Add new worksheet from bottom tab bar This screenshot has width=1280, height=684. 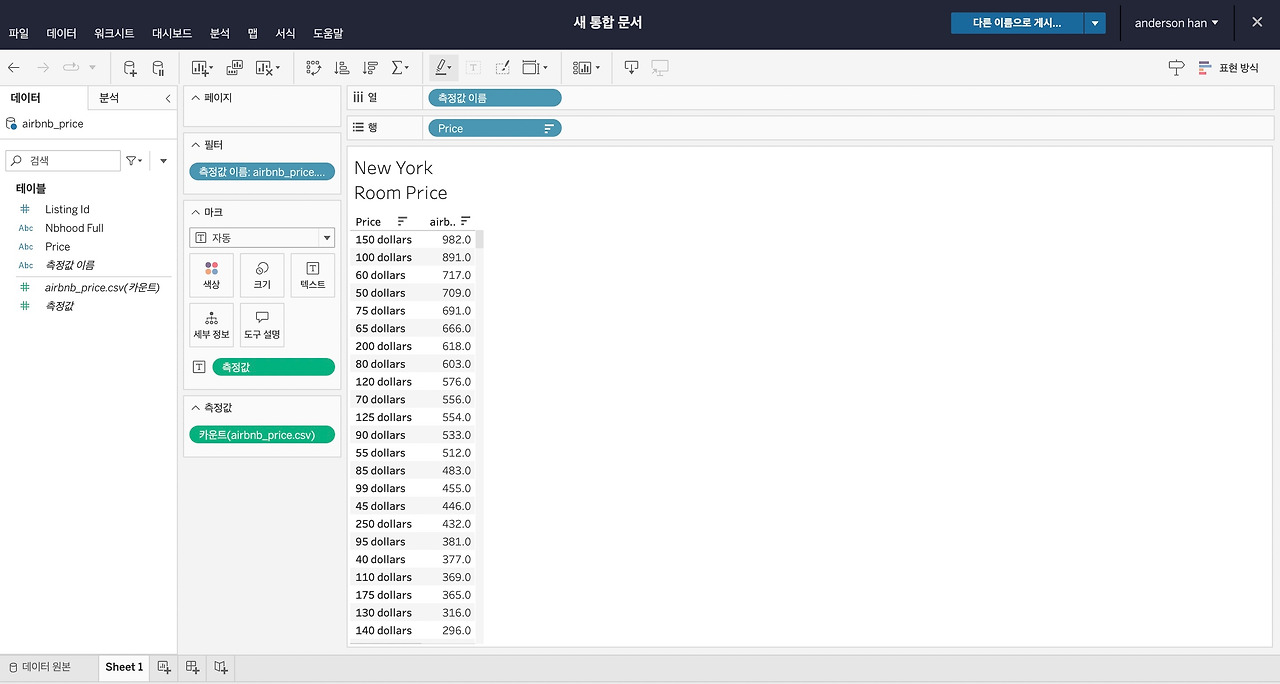point(164,667)
